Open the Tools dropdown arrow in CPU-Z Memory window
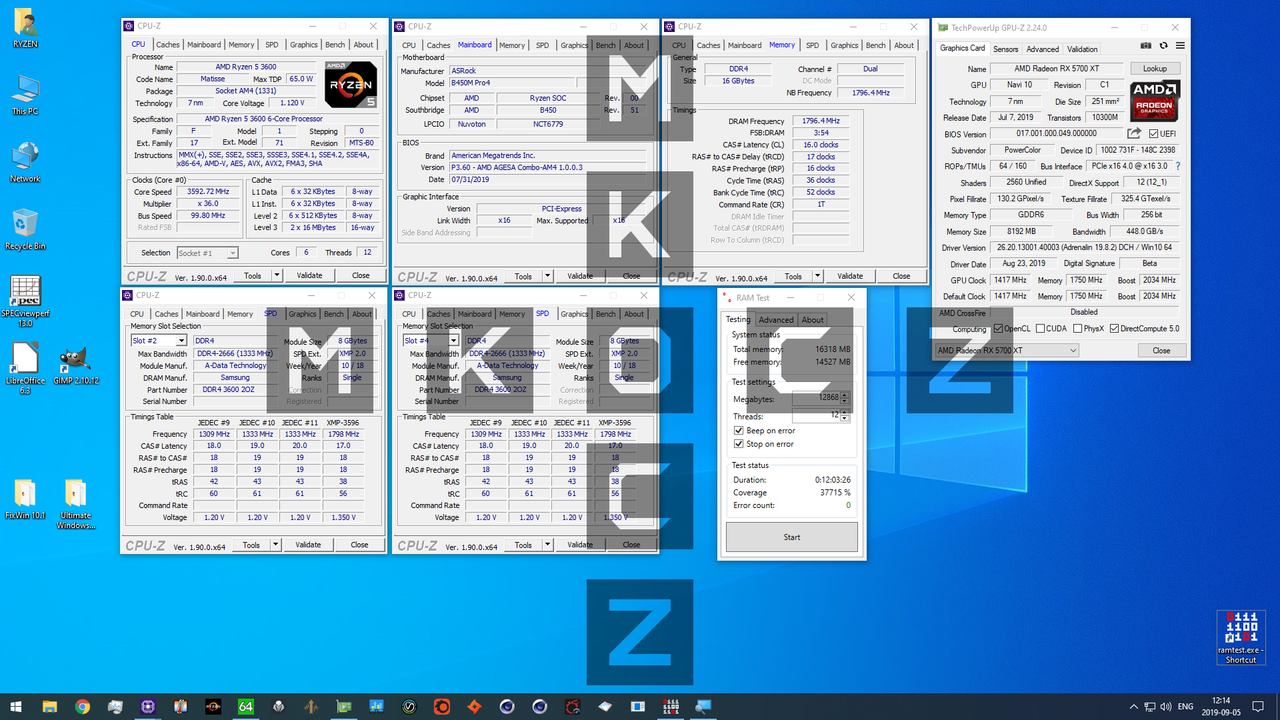This screenshot has height=720, width=1280. [x=816, y=276]
